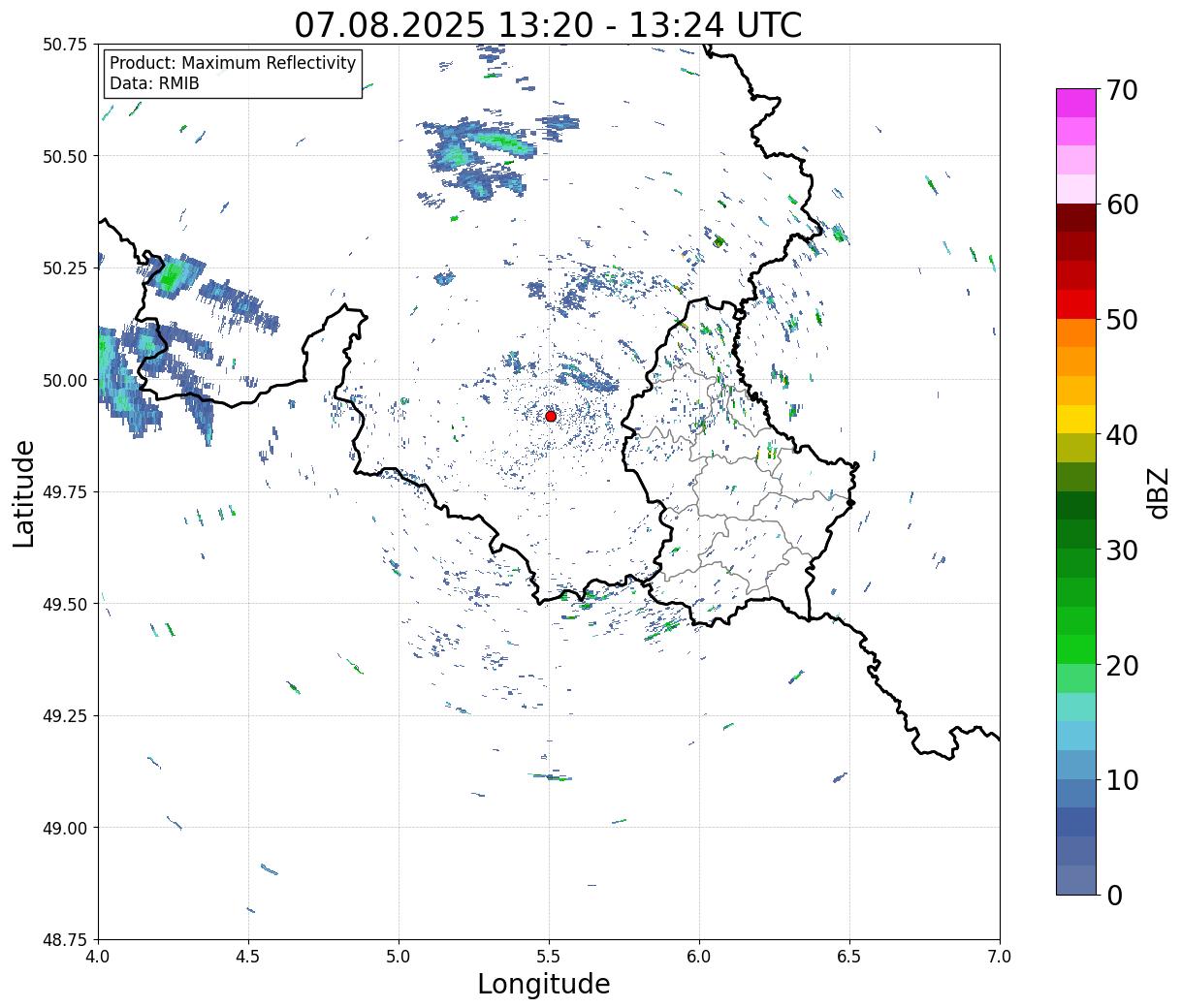Image resolution: width=1182 pixels, height=1008 pixels.
Task: Click the colorbar tick label '50'
Action: click(1122, 320)
